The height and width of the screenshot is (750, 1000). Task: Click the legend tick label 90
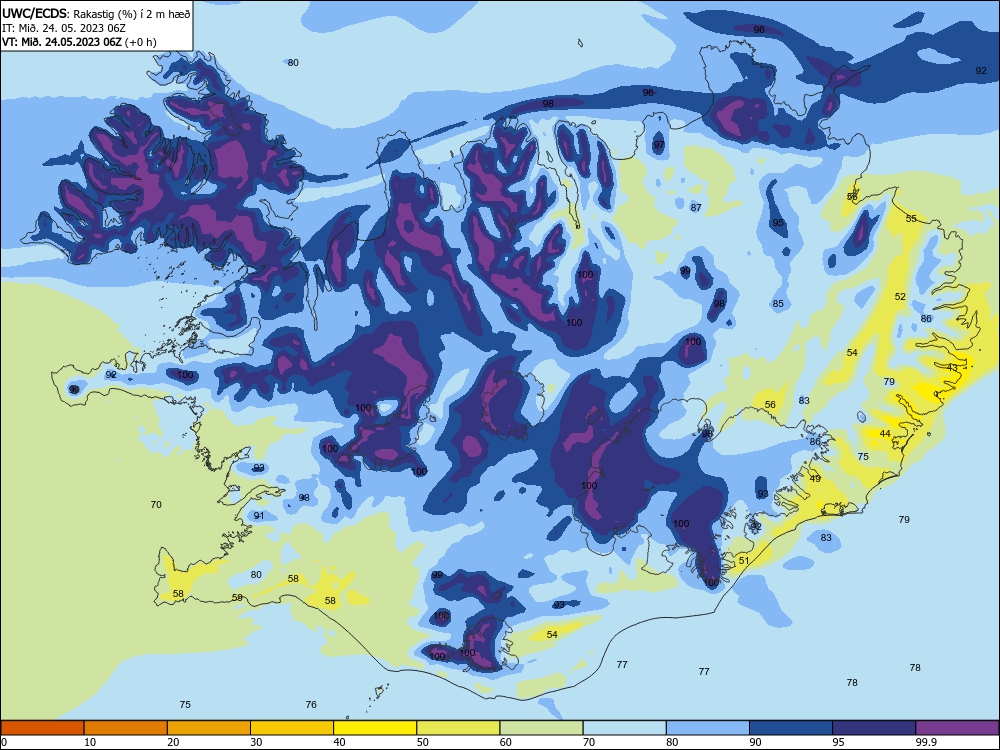pyautogui.click(x=755, y=742)
